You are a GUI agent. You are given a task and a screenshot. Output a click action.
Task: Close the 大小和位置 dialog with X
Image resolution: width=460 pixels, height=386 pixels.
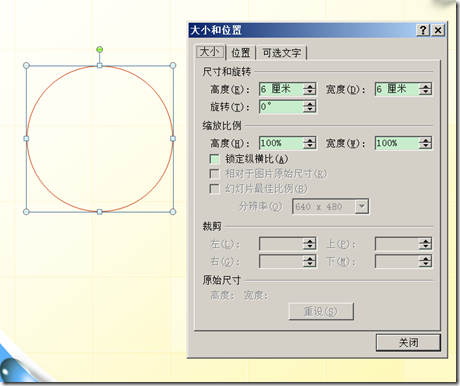click(438, 30)
